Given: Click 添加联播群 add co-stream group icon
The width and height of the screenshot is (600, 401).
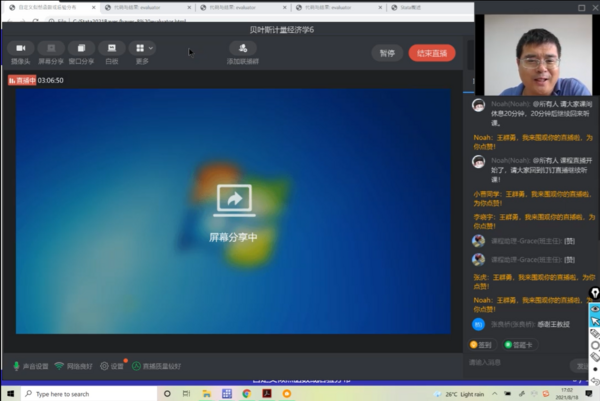Looking at the screenshot, I should (x=243, y=49).
